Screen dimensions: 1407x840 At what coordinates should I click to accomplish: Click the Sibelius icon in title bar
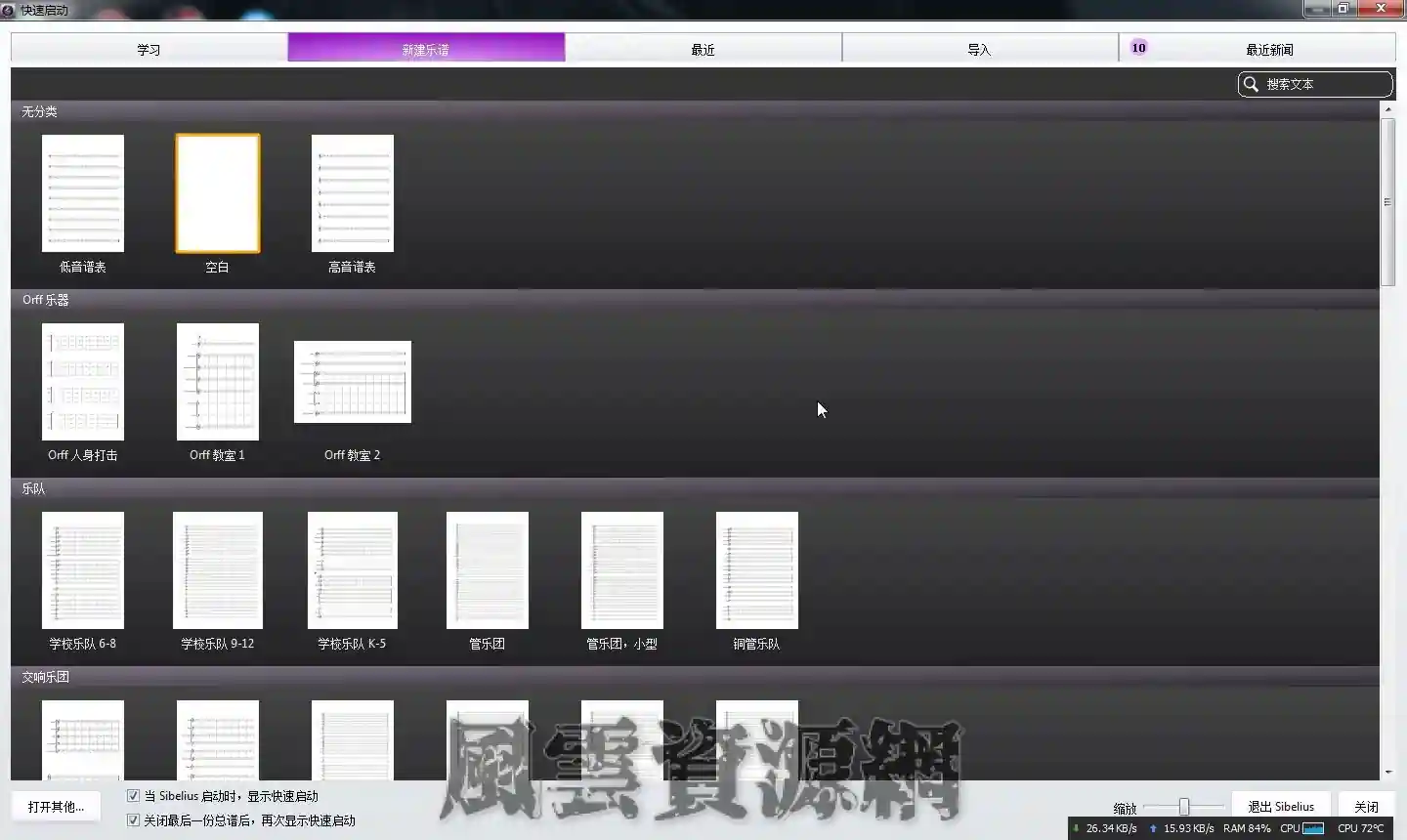(x=8, y=10)
